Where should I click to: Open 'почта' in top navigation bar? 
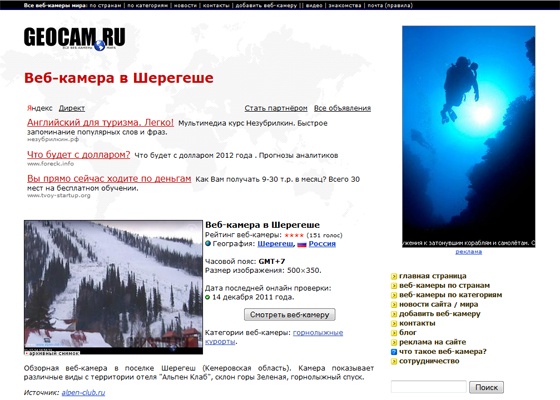[375, 5]
